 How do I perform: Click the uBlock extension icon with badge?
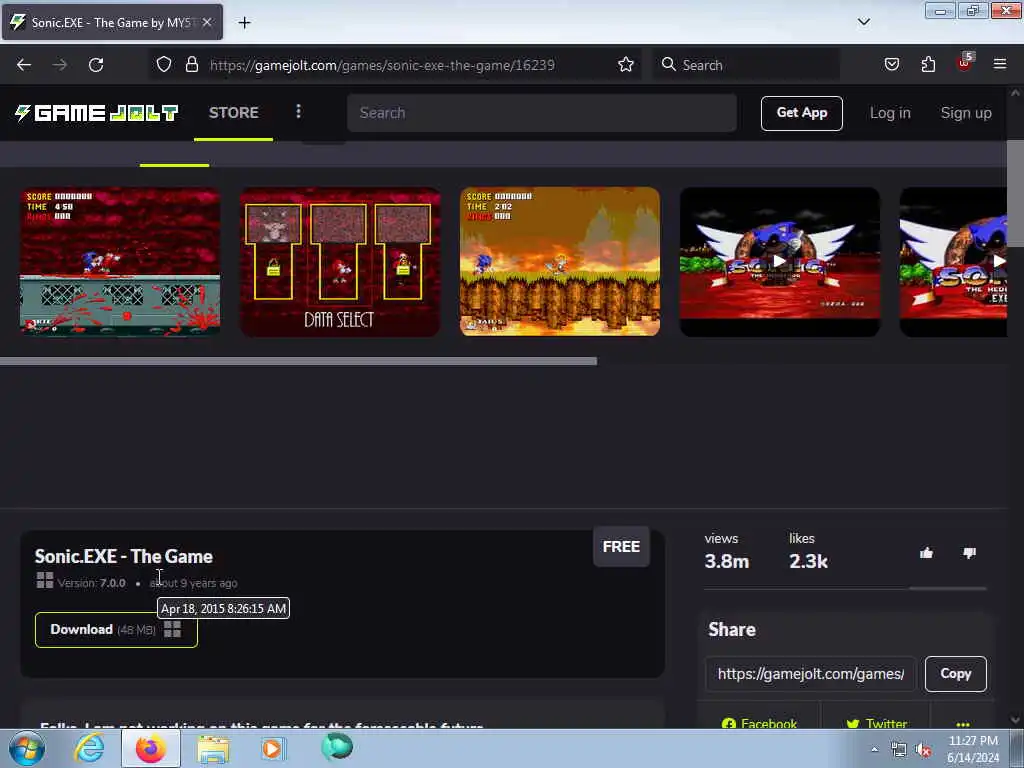point(965,63)
